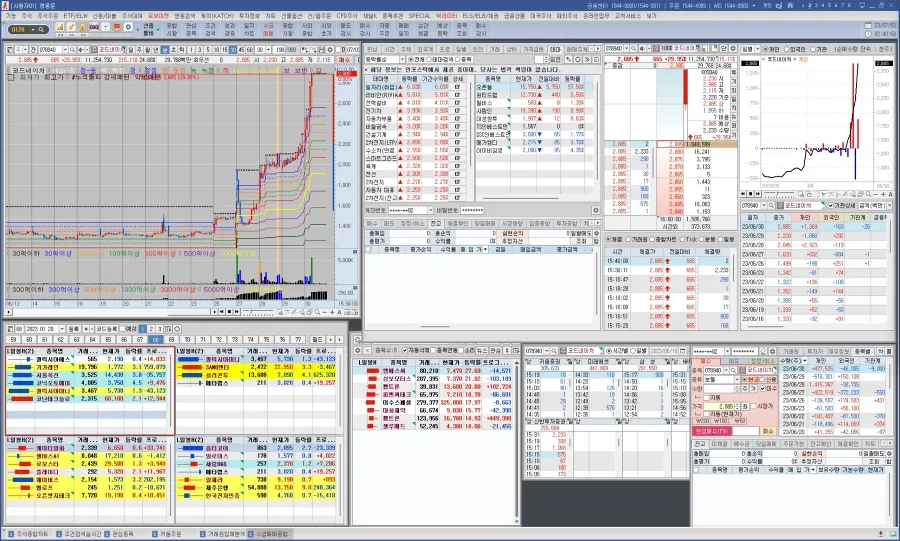Click the chart window settings gear icon
900x541 pixels.
click(330, 49)
